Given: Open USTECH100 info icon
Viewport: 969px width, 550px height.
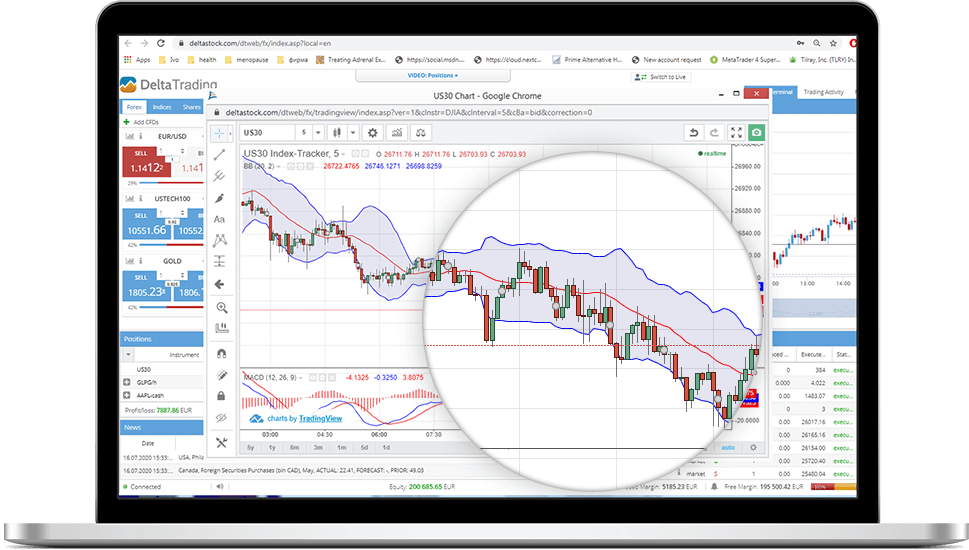Looking at the screenshot, I should click(x=140, y=198).
